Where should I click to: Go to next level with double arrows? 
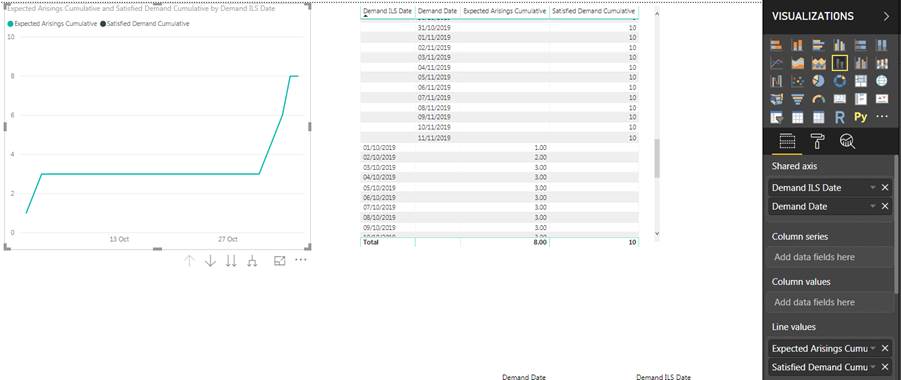(231, 261)
